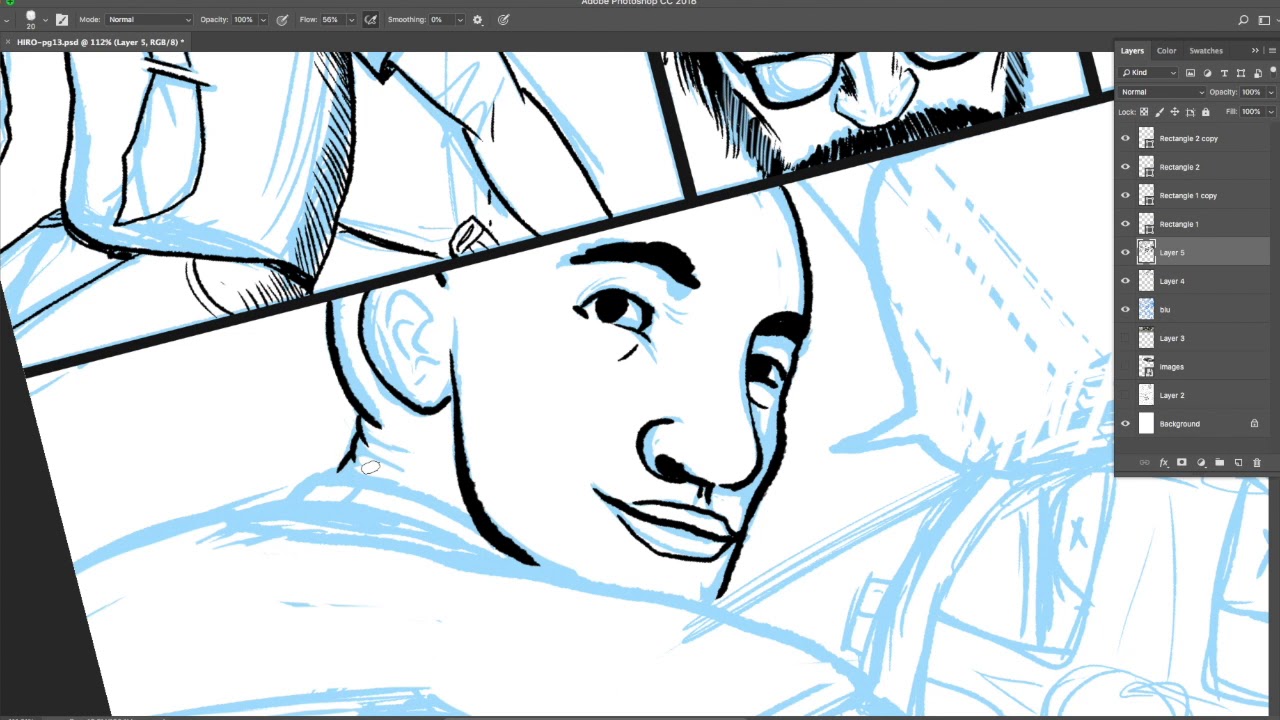Switch to the Color tab
Viewport: 1280px width, 720px height.
point(1166,51)
